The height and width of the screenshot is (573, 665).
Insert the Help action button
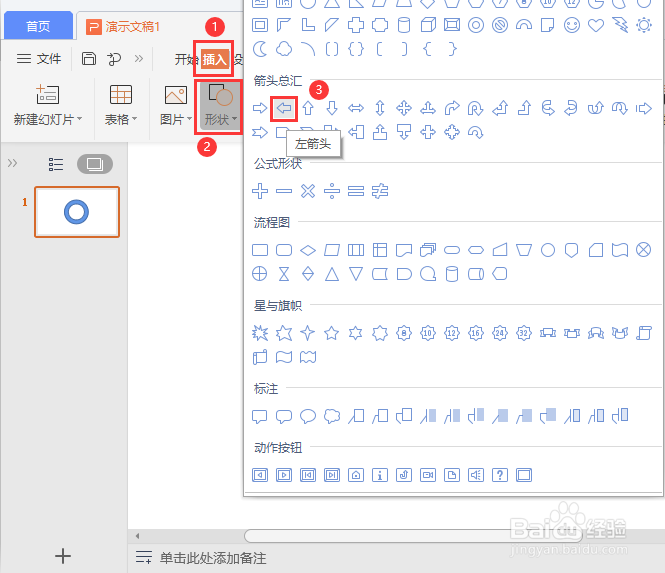500,475
